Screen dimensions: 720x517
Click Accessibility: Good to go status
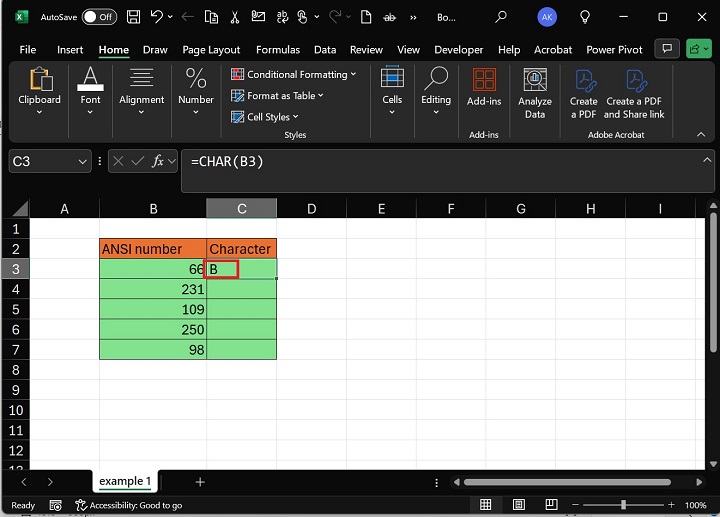pyautogui.click(x=129, y=506)
